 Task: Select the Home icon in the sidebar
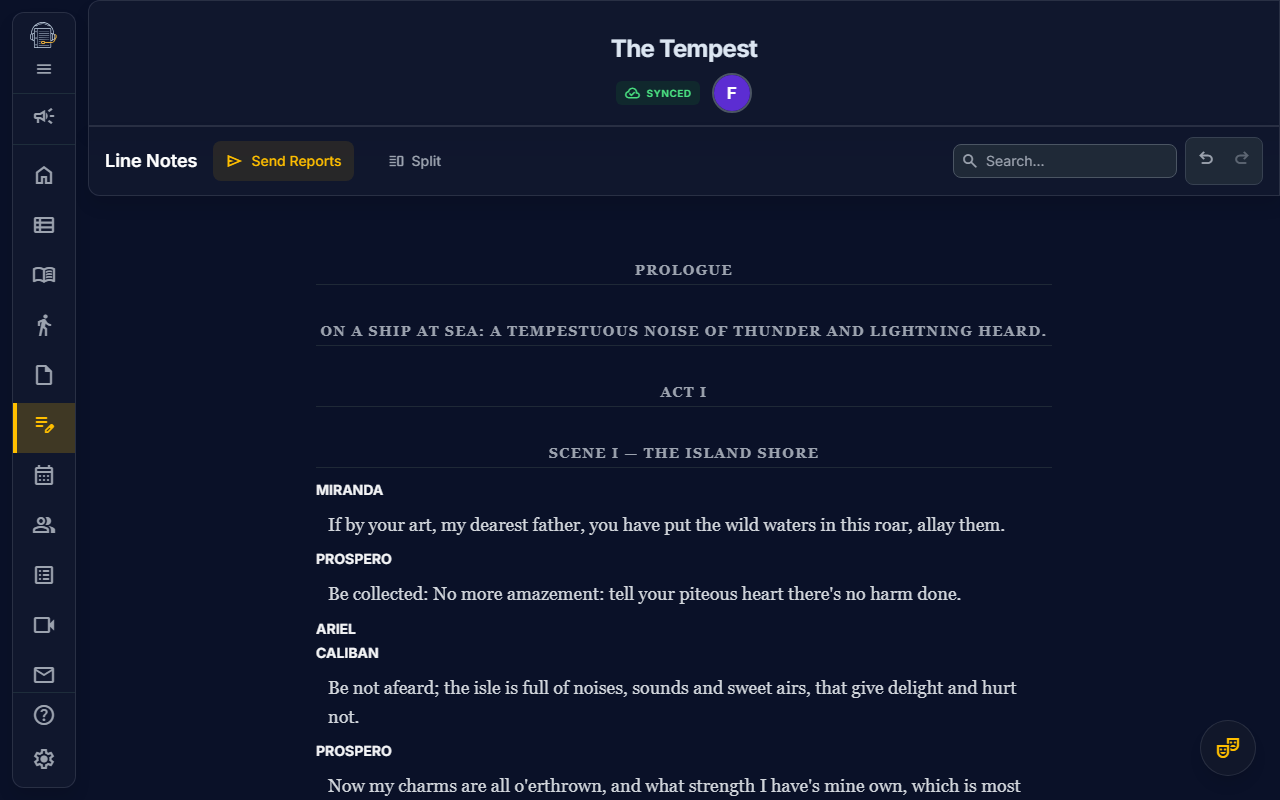tap(44, 174)
